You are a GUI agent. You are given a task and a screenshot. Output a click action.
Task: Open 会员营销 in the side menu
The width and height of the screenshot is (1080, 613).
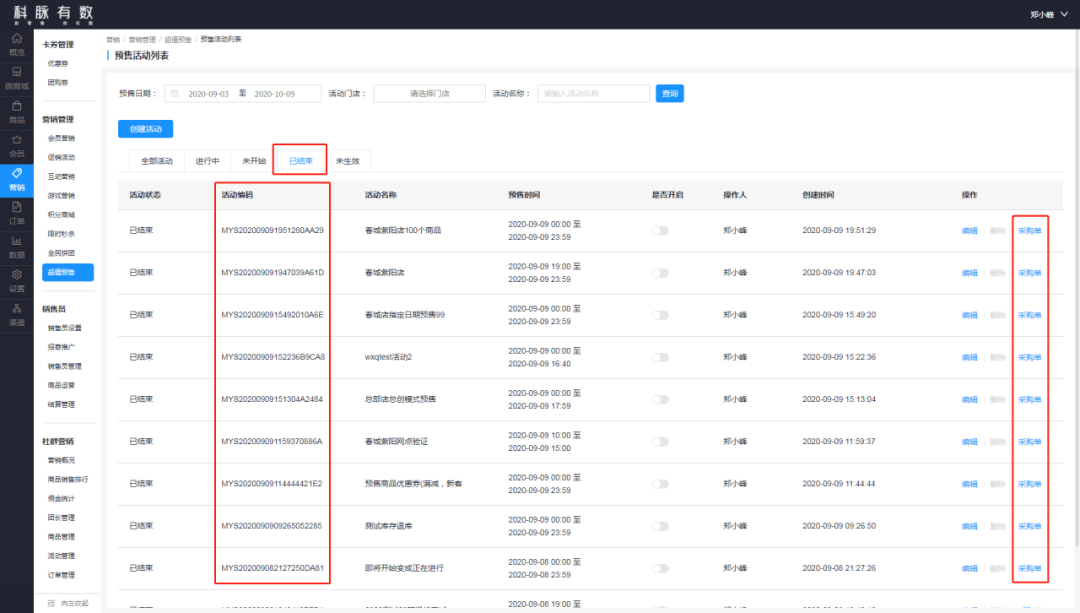point(61,138)
